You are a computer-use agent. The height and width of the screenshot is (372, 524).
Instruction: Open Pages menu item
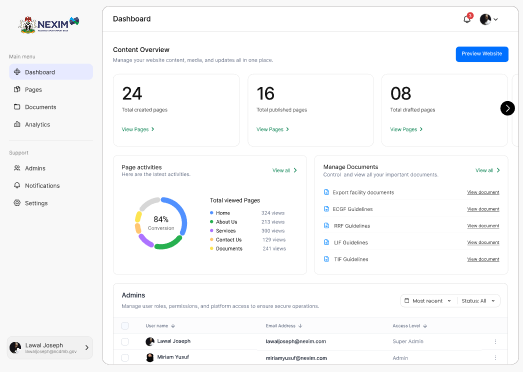pyautogui.click(x=51, y=89)
